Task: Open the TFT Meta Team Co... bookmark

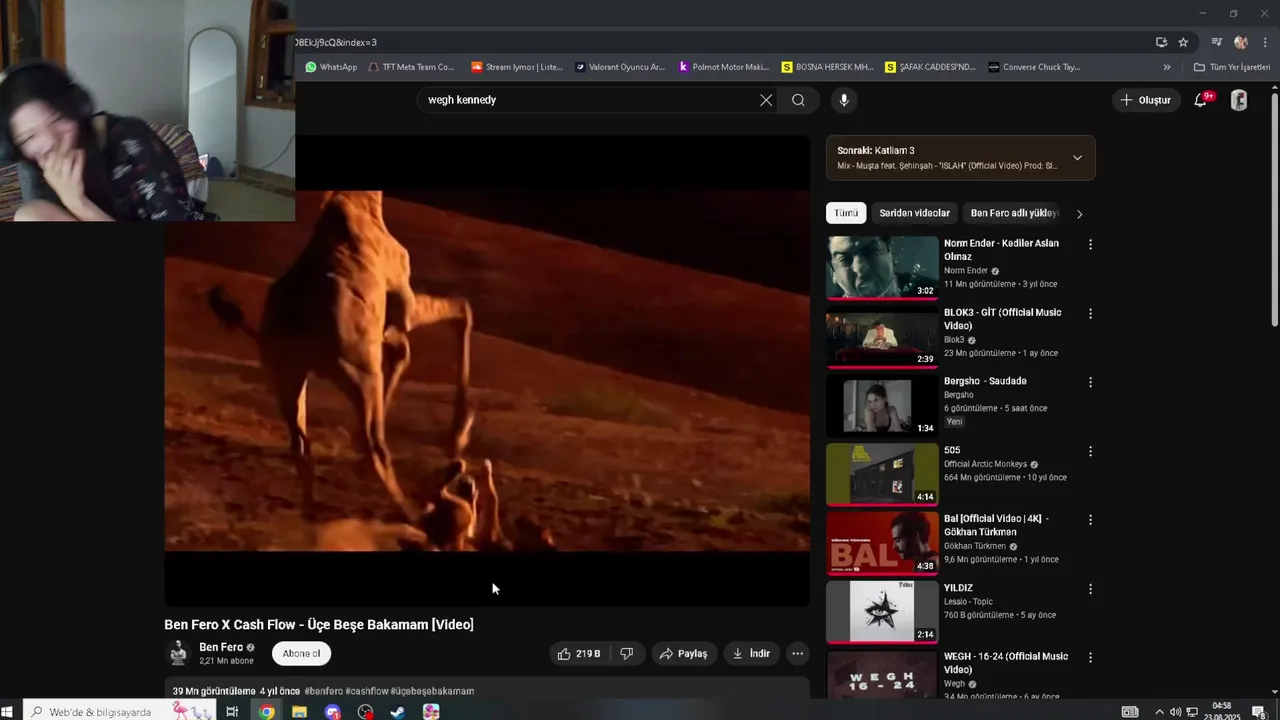Action: 411,67
